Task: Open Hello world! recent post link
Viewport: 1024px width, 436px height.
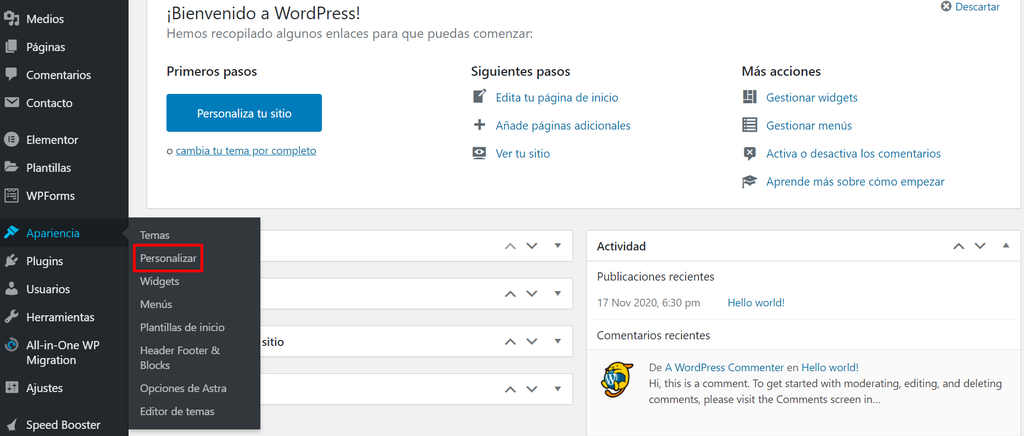Action: (x=756, y=303)
